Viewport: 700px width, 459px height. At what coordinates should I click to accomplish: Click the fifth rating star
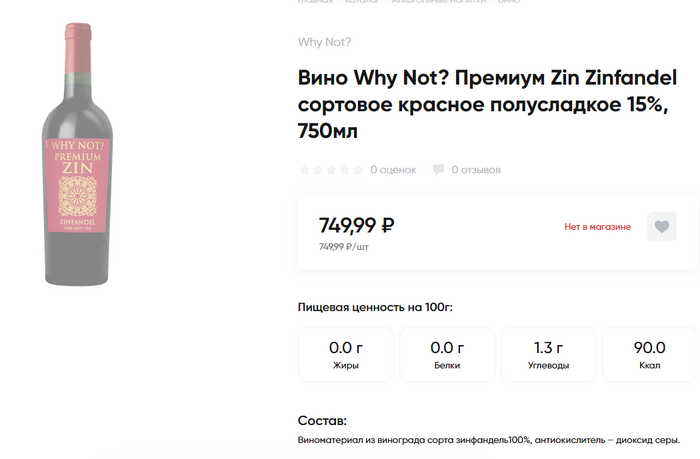[x=357, y=170]
